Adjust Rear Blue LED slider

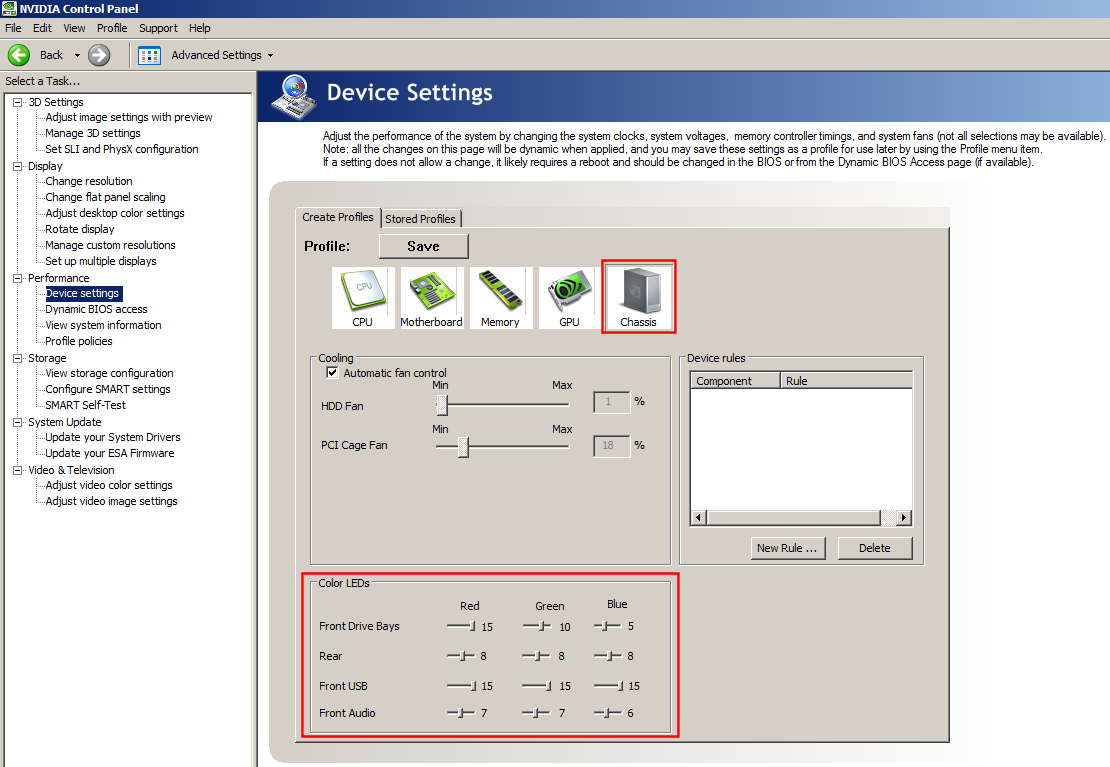pos(608,656)
